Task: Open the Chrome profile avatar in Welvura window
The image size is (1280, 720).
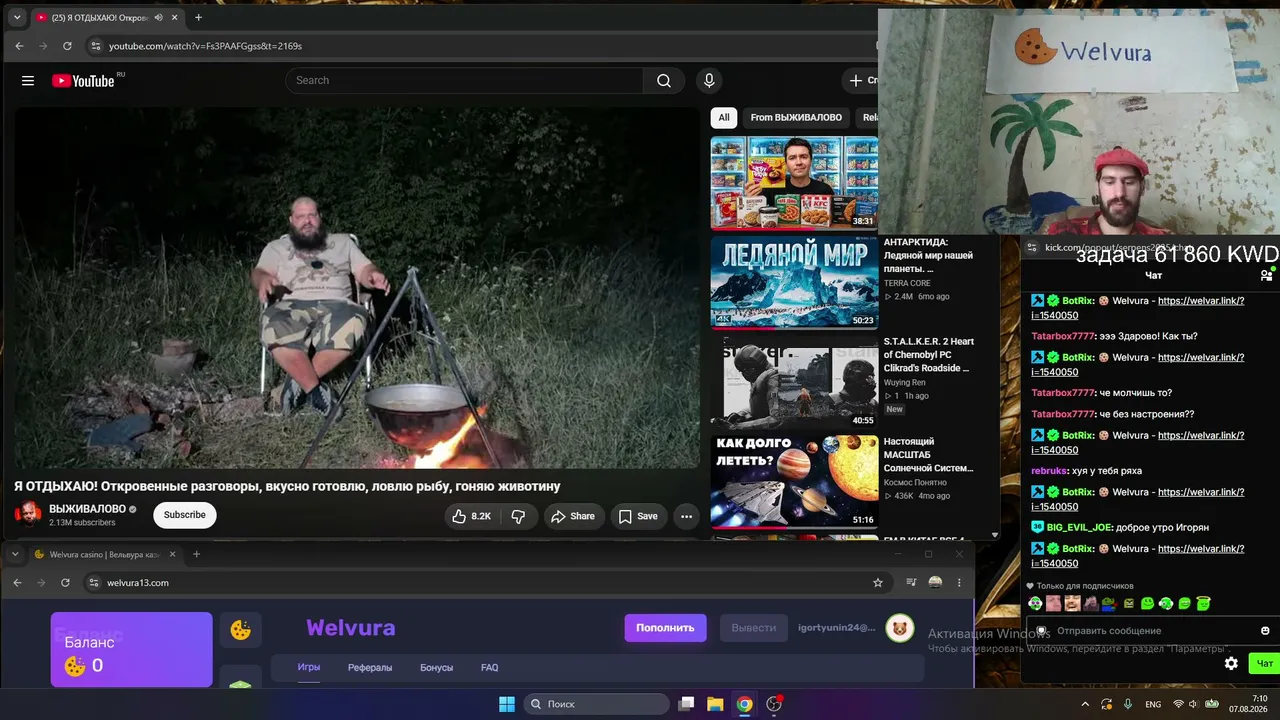Action: pos(935,583)
